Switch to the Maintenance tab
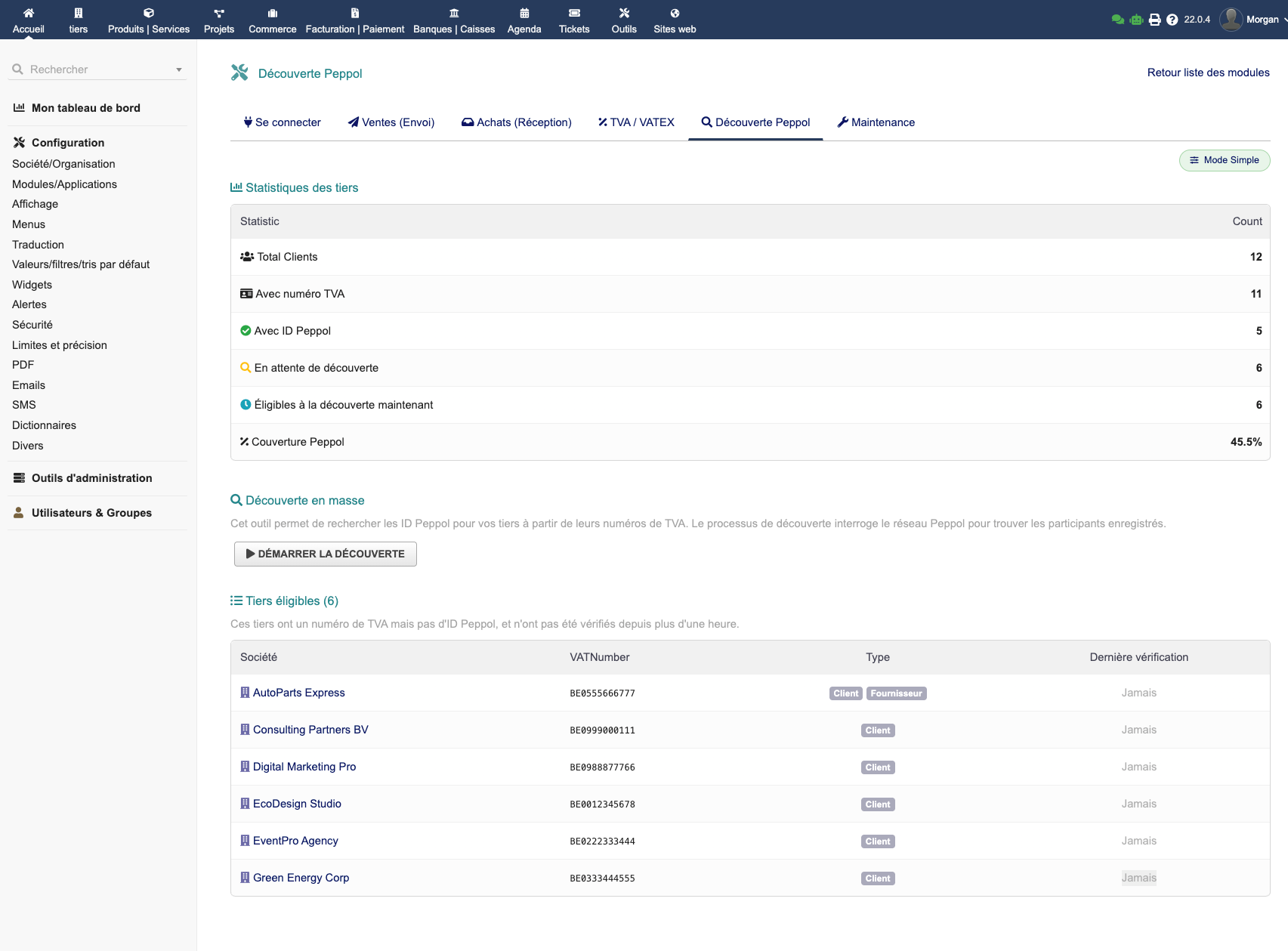This screenshot has width=1288, height=951. pyautogui.click(x=876, y=122)
